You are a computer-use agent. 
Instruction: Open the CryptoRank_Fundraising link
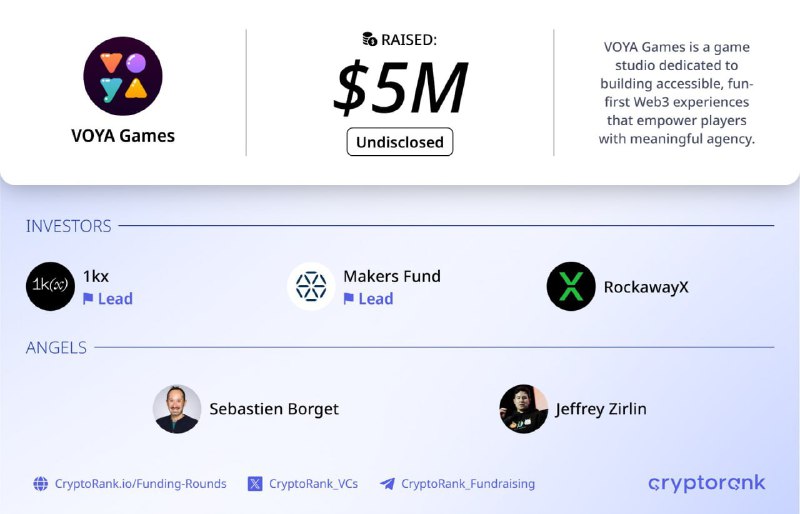(x=468, y=483)
